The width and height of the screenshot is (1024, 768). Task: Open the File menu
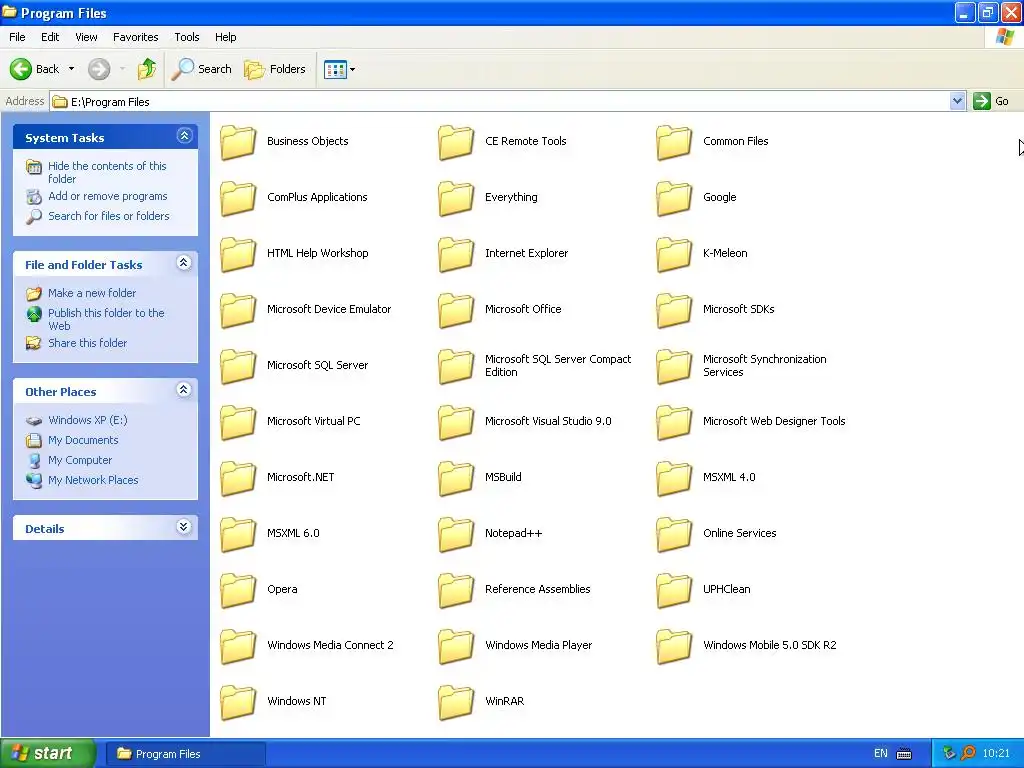[17, 37]
